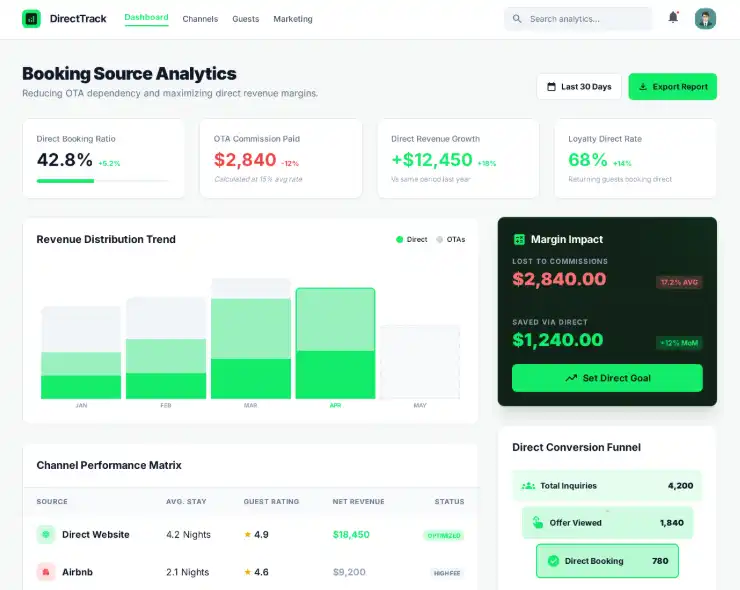Click the Direct Booking checkmark icon

click(x=552, y=561)
